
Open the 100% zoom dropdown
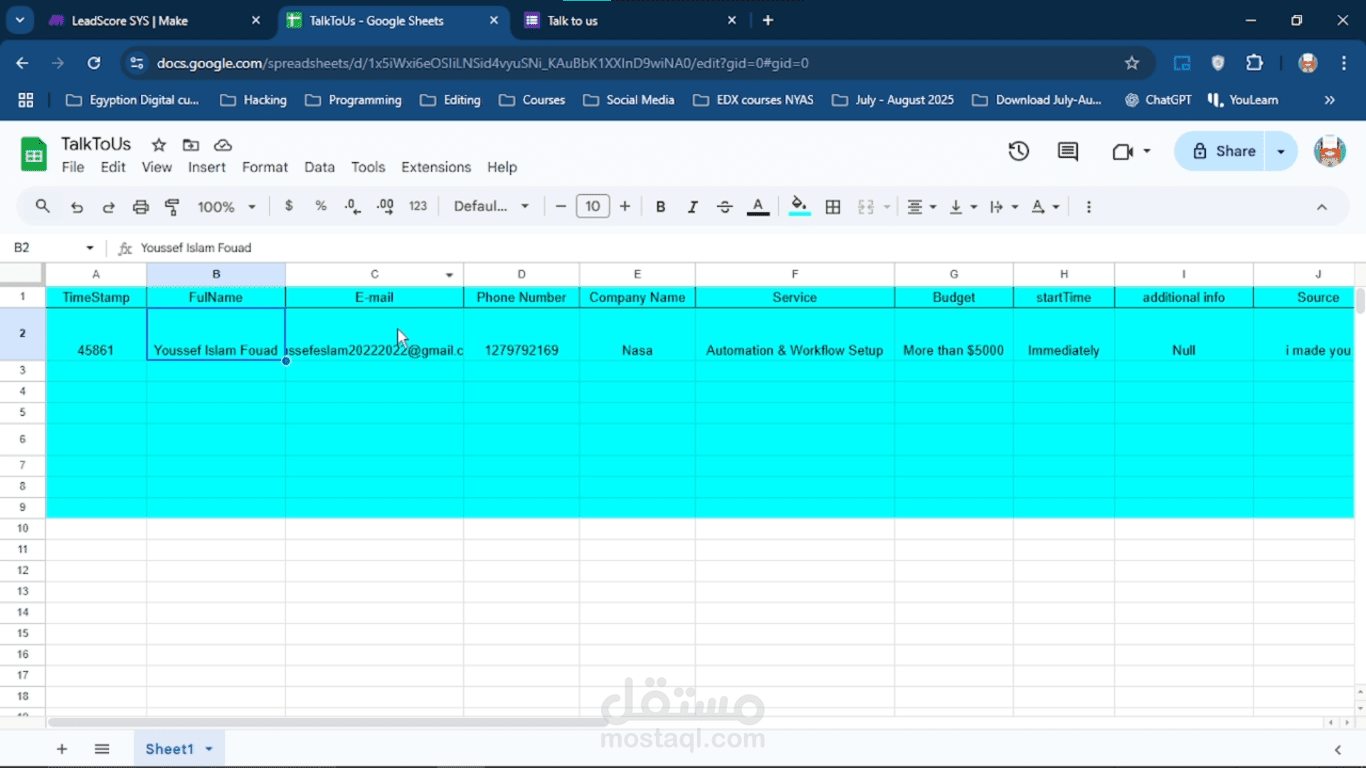click(x=227, y=207)
